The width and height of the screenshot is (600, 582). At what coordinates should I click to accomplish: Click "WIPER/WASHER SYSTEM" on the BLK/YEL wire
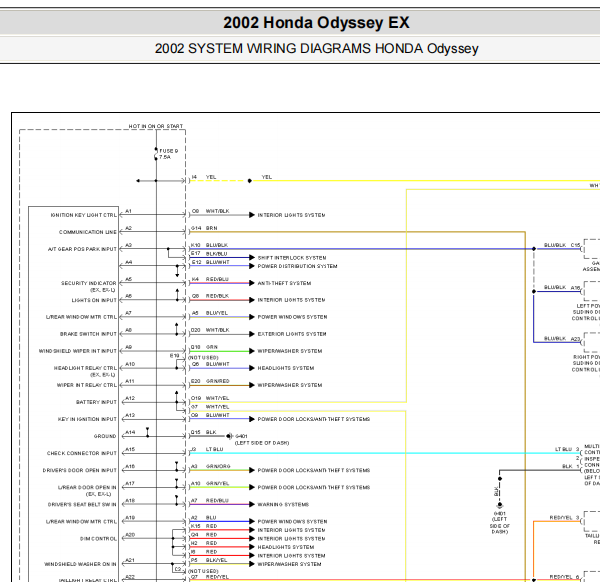(289, 564)
